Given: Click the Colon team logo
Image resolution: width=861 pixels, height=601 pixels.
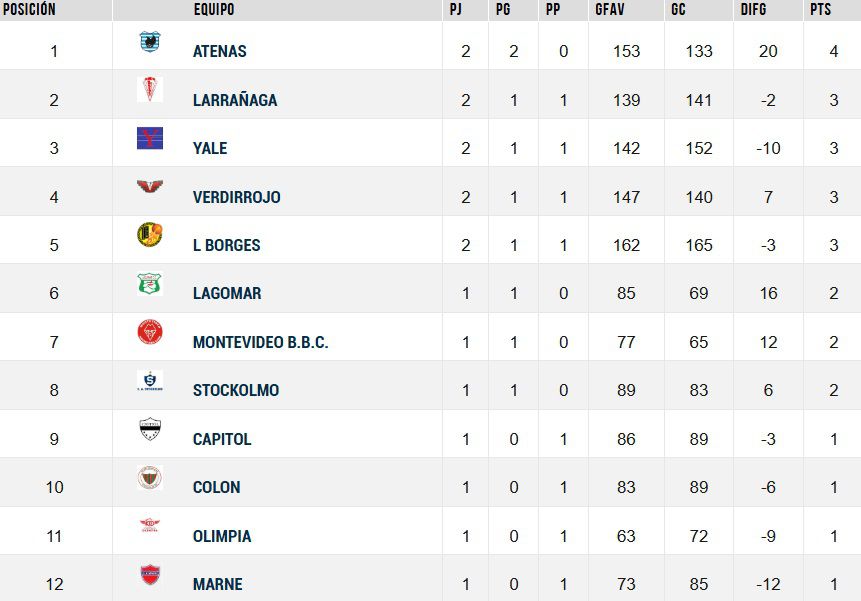Looking at the screenshot, I should click(x=149, y=479).
